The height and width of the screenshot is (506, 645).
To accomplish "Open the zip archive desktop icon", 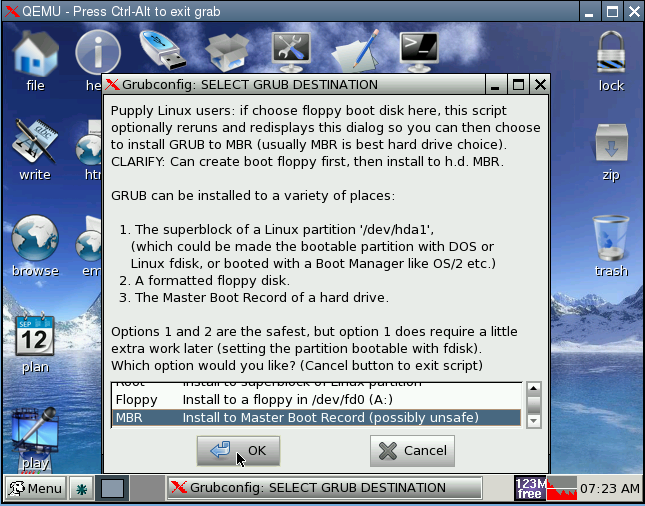I will pos(611,143).
